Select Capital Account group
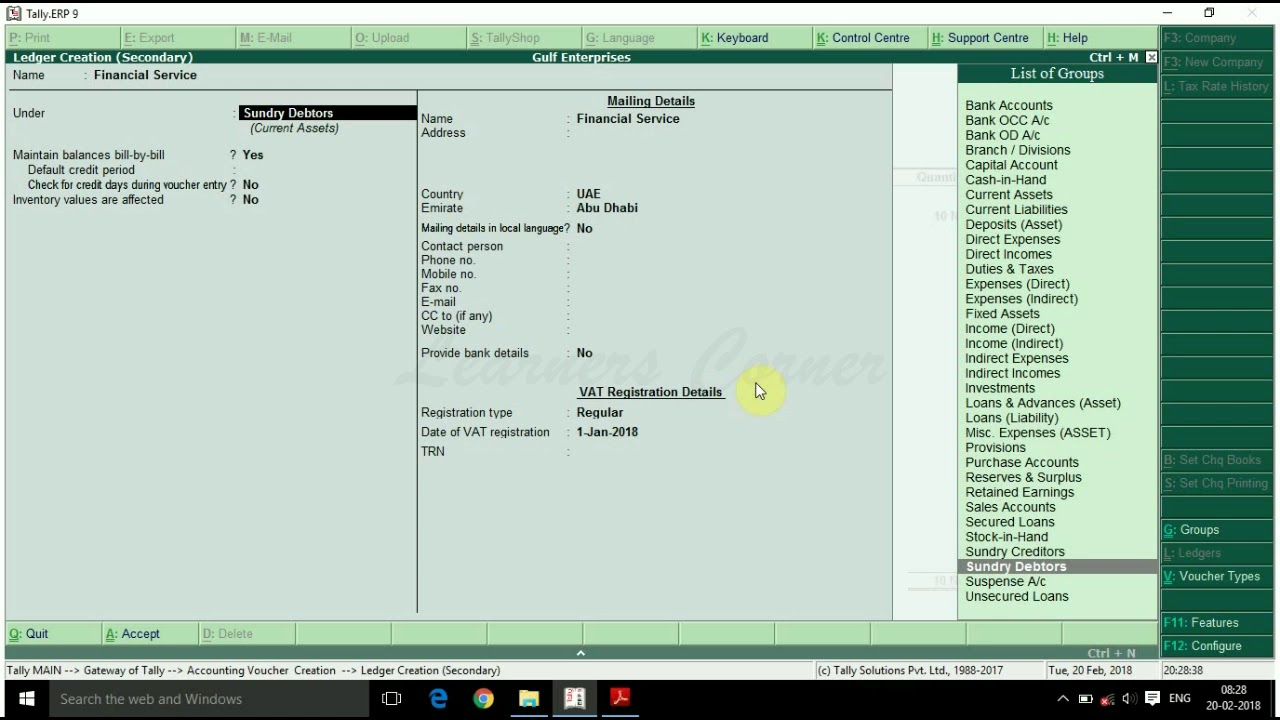 click(x=1011, y=165)
